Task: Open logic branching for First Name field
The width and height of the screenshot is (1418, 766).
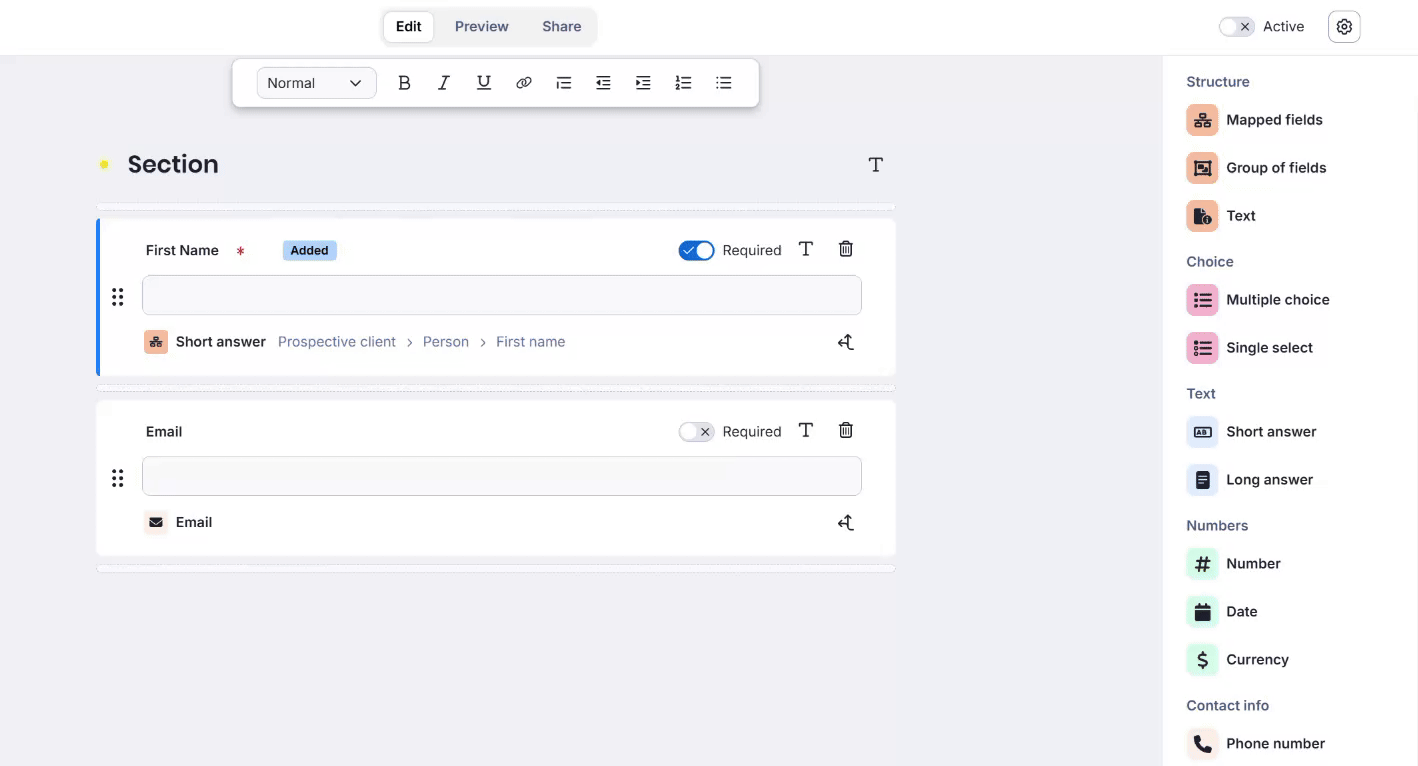Action: click(x=846, y=342)
